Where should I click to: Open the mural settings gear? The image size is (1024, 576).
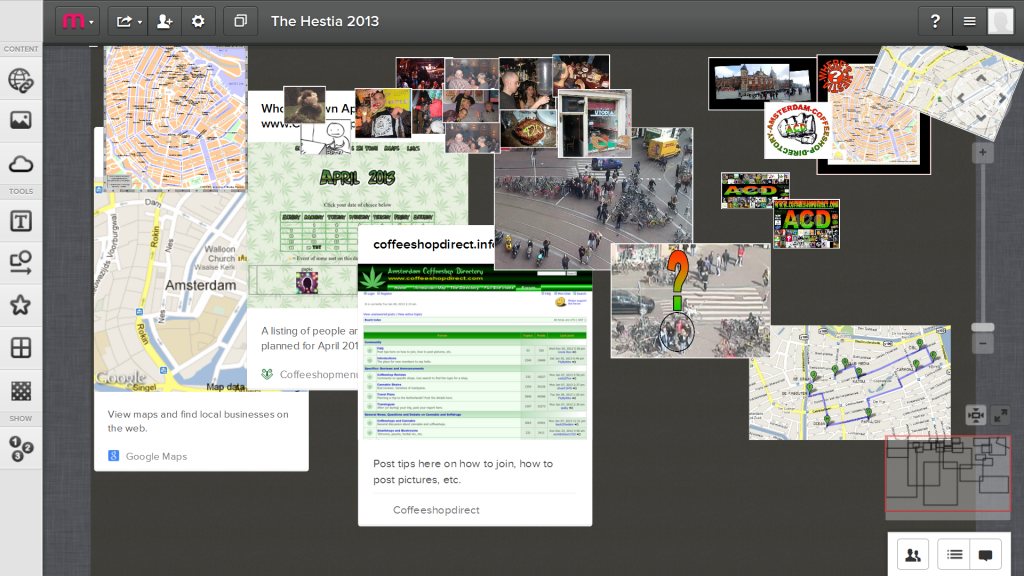pos(198,21)
